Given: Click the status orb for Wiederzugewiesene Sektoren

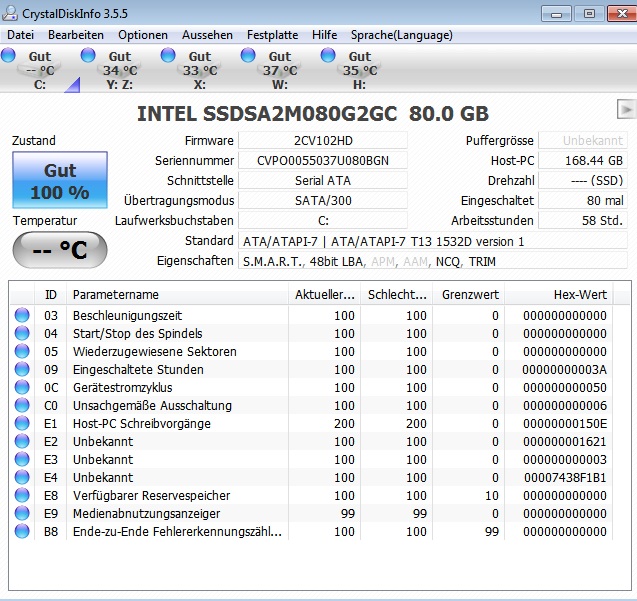Looking at the screenshot, I should tap(22, 351).
